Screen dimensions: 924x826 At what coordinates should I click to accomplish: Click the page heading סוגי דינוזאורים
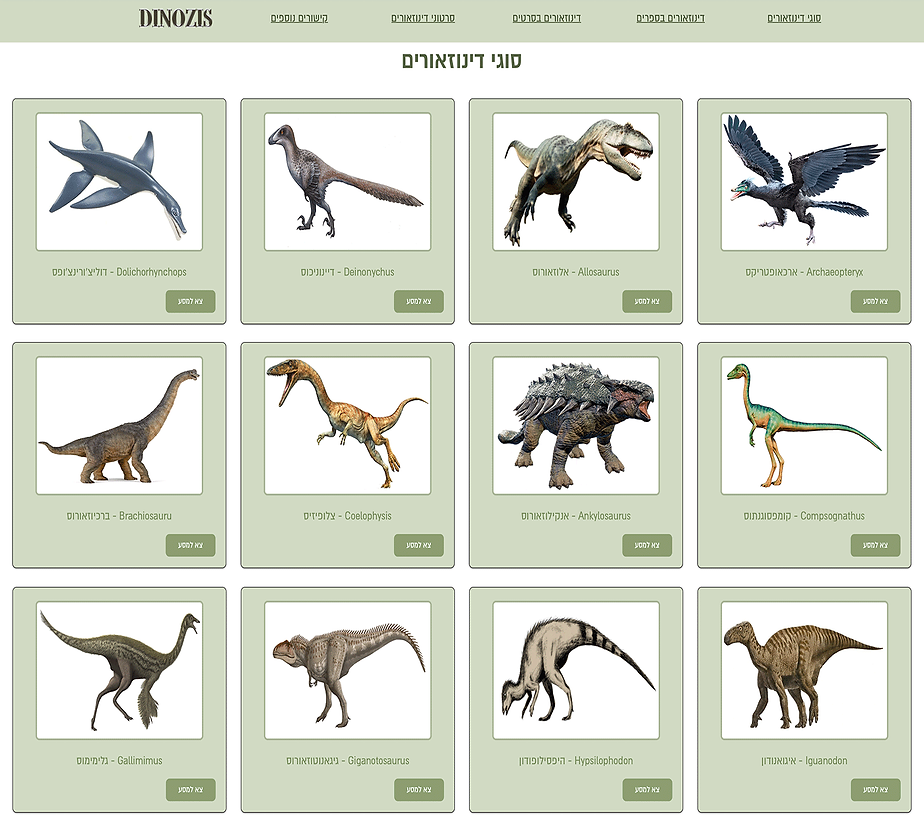point(462,61)
